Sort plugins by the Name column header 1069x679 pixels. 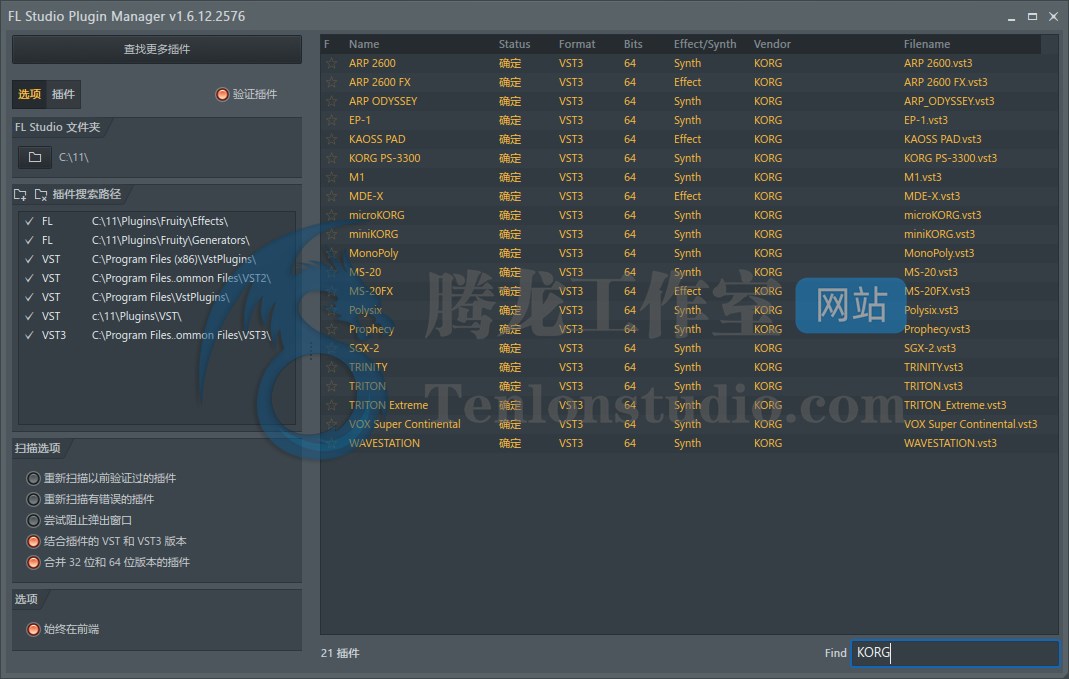coord(364,44)
